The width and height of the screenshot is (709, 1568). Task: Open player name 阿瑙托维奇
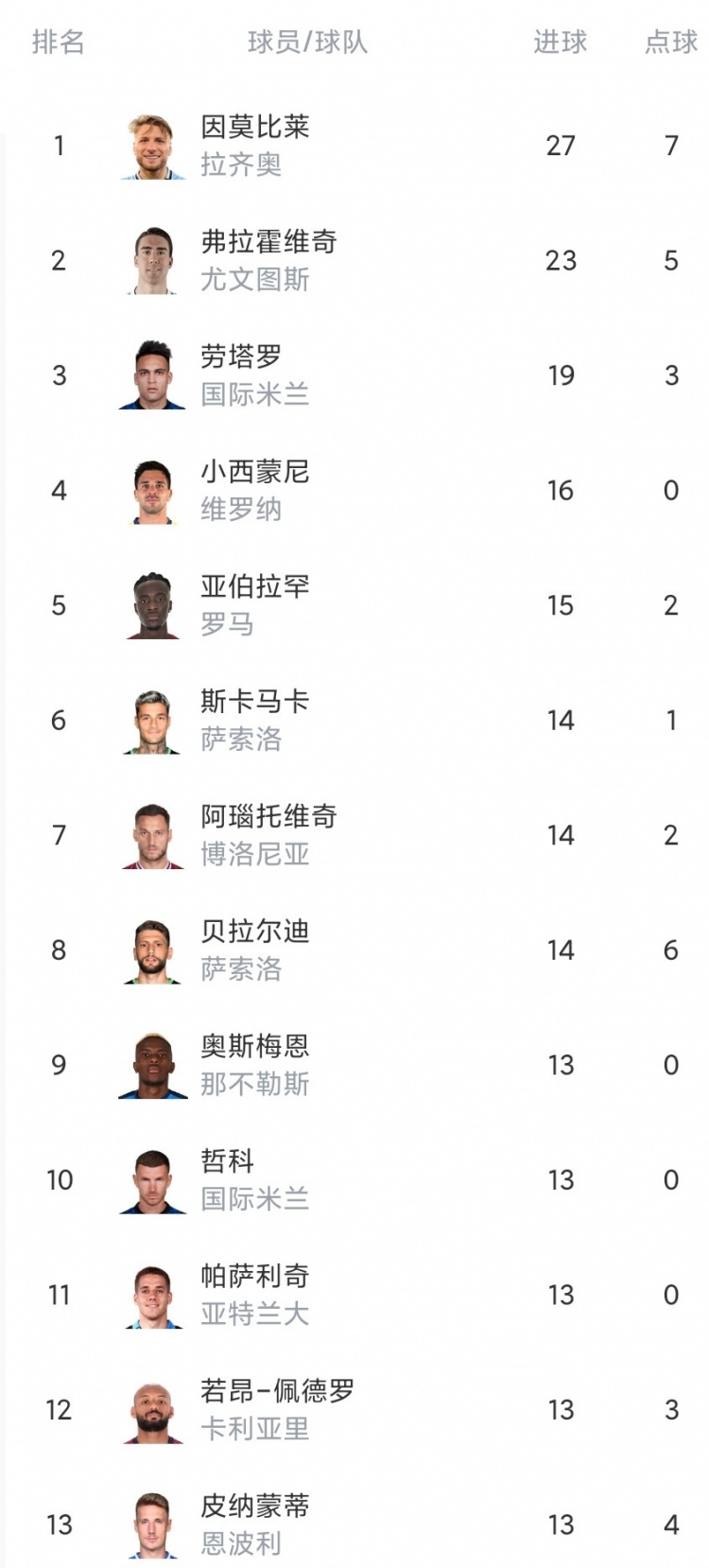point(268,816)
